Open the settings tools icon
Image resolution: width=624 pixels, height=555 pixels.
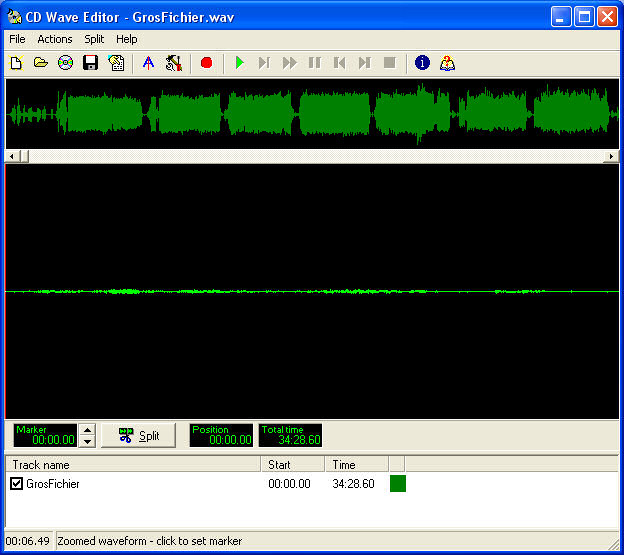(x=174, y=63)
